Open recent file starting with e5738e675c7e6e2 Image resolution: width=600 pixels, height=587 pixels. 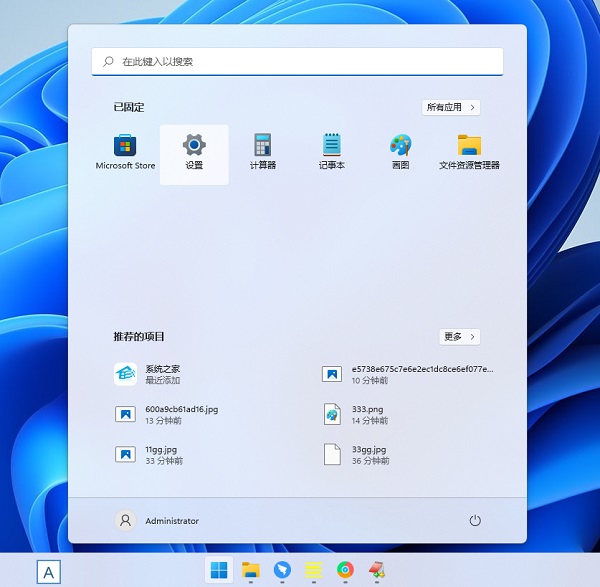[408, 374]
